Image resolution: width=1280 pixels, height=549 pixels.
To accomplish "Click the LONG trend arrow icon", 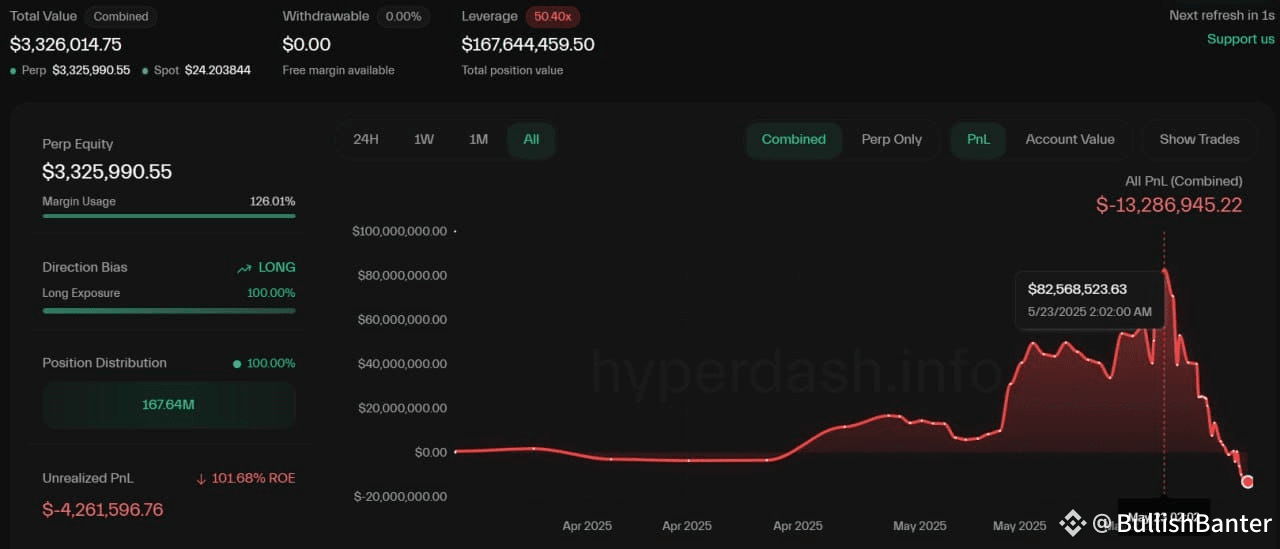I will [244, 268].
